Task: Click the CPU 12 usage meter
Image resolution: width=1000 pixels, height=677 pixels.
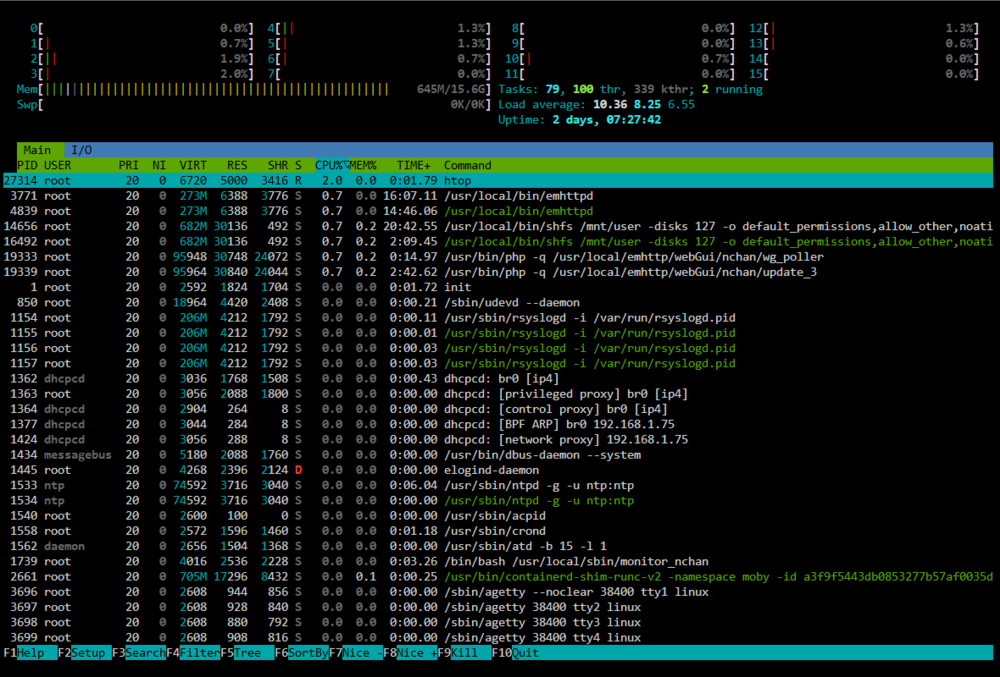Action: [x=864, y=28]
